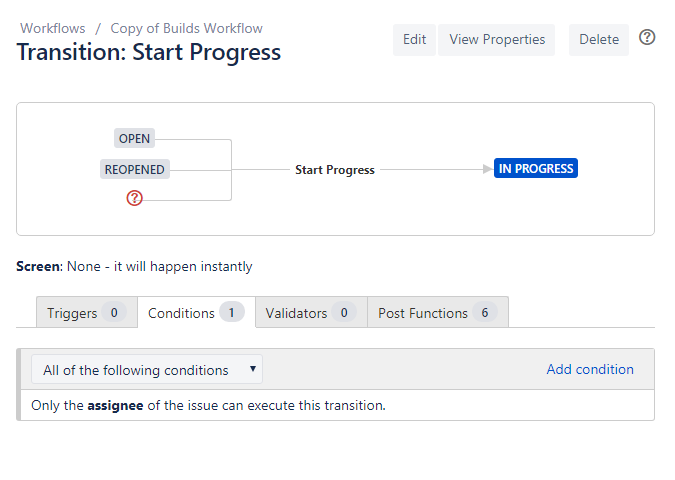
Task: Open View Properties
Action: (497, 40)
